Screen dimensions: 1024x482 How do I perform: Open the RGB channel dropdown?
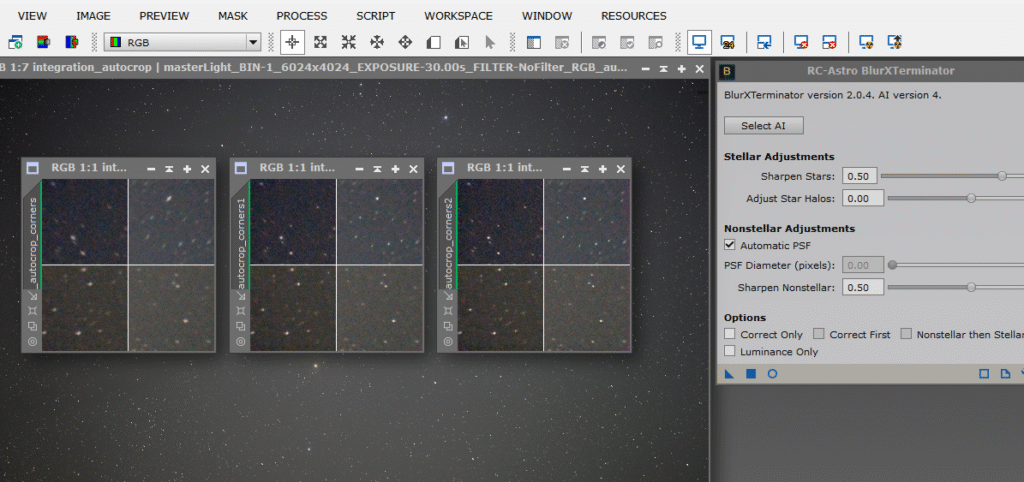pos(253,42)
